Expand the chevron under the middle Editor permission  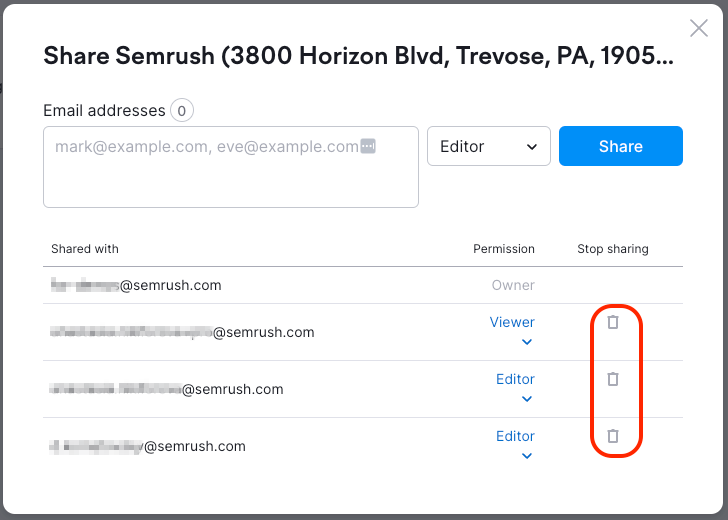point(527,399)
